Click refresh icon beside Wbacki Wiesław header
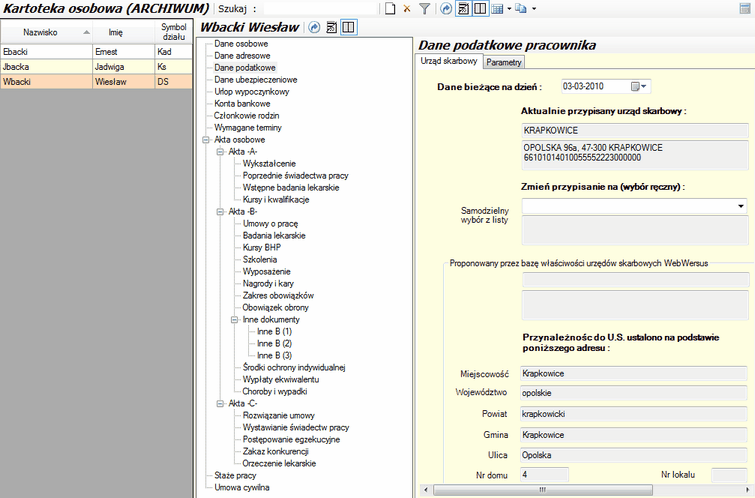Screen dimensions: 755x498 (x=314, y=27)
